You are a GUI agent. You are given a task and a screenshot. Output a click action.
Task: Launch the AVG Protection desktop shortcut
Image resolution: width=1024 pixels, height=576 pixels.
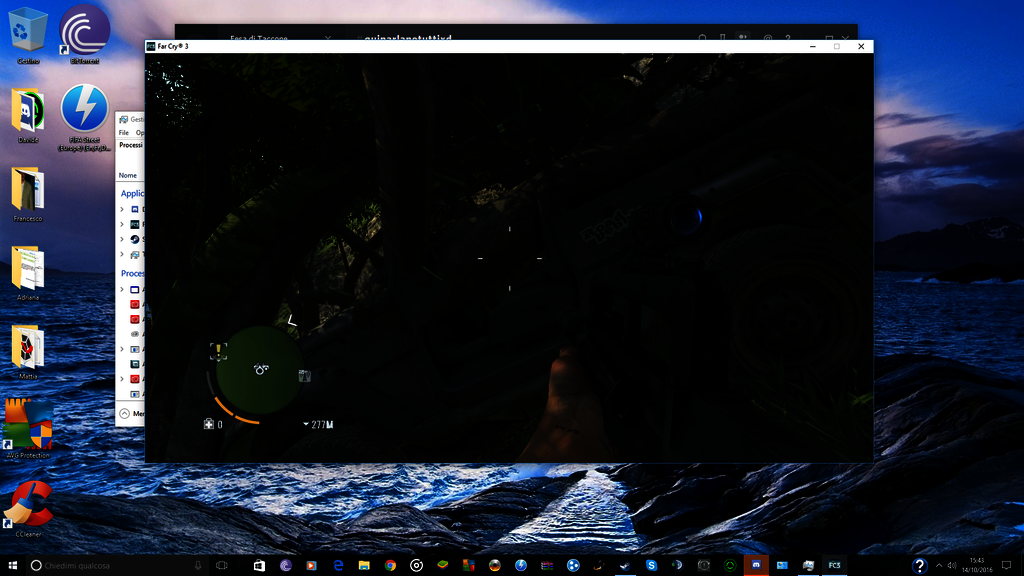point(27,428)
